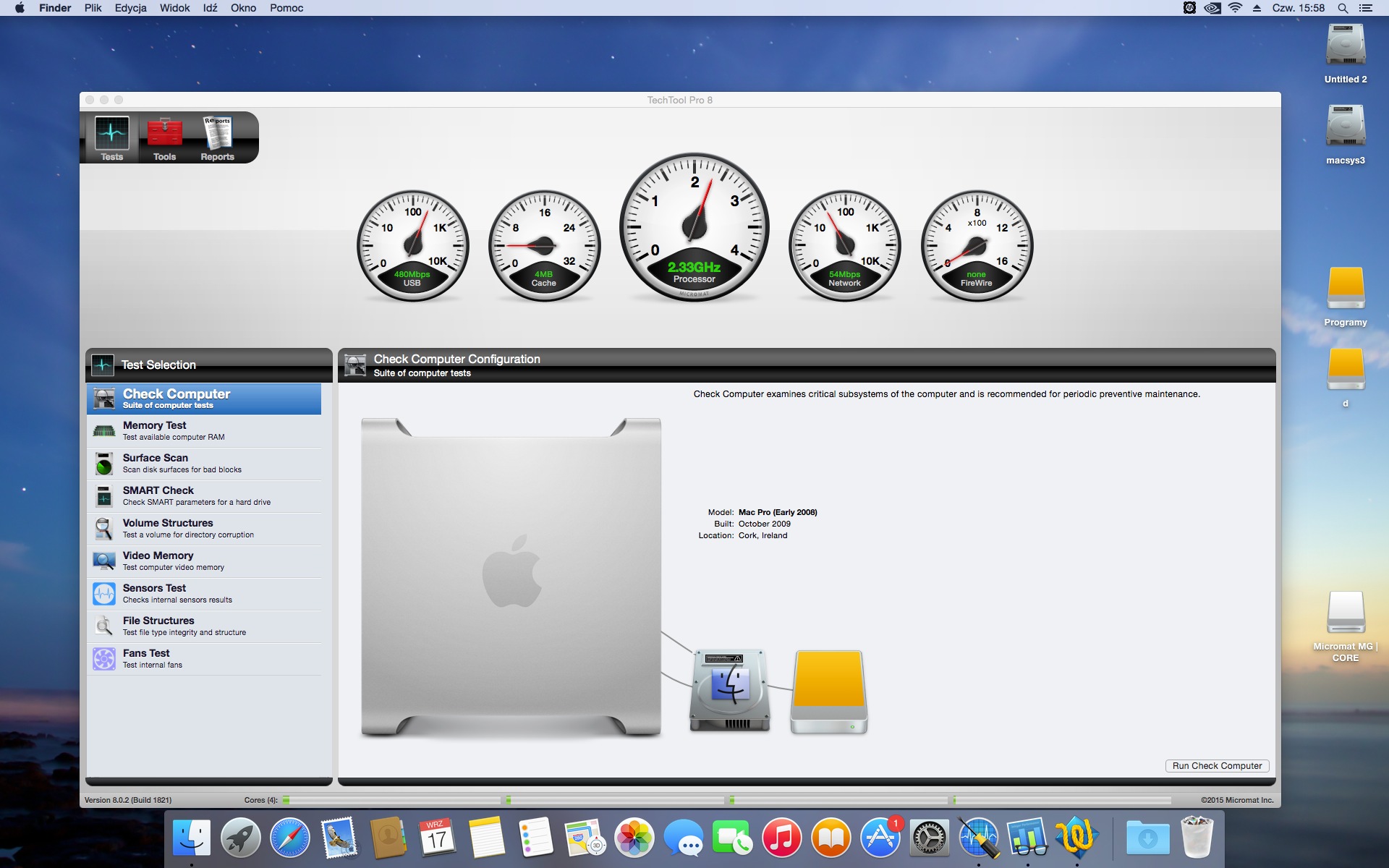Open the Pomoc menu

pos(286,8)
